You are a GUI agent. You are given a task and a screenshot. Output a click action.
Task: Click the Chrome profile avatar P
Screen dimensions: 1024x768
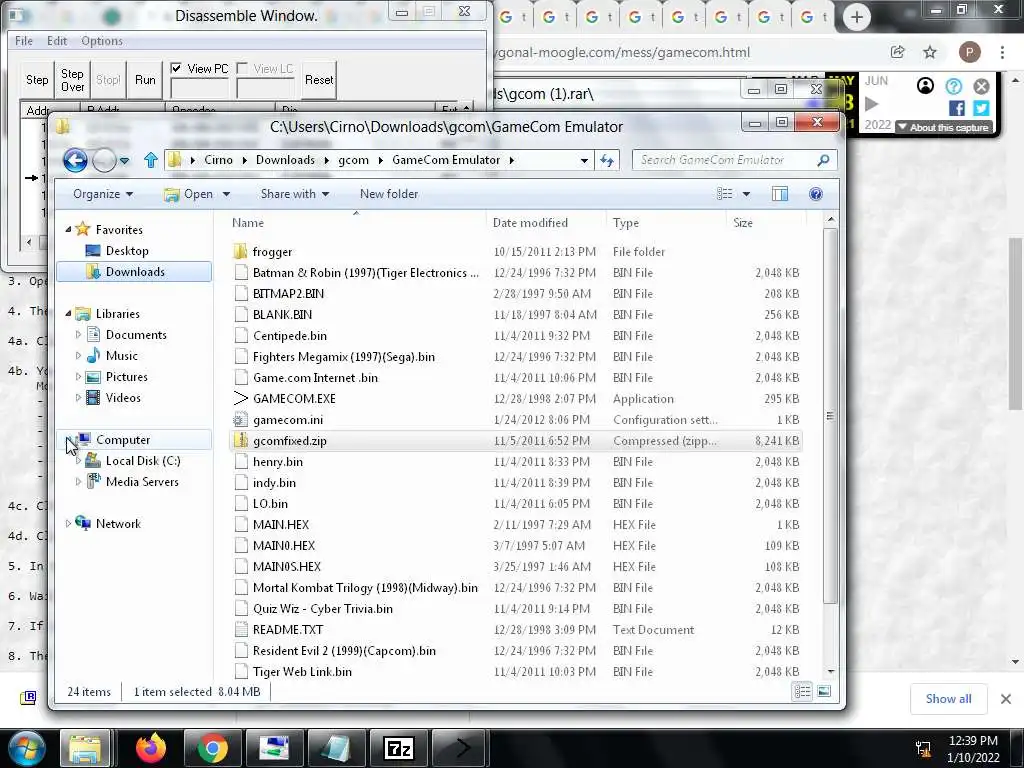click(x=969, y=52)
